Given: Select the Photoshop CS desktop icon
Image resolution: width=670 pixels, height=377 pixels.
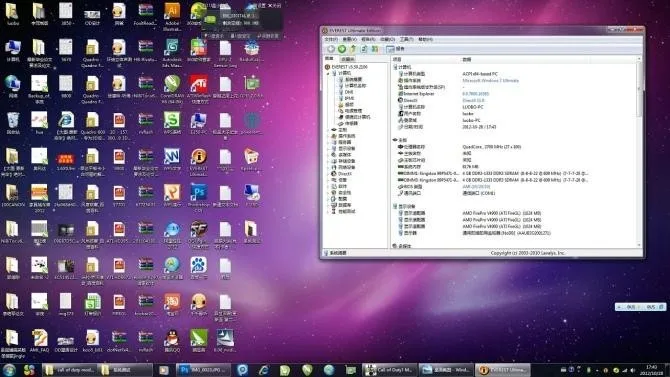Looking at the screenshot, I should (x=198, y=199).
